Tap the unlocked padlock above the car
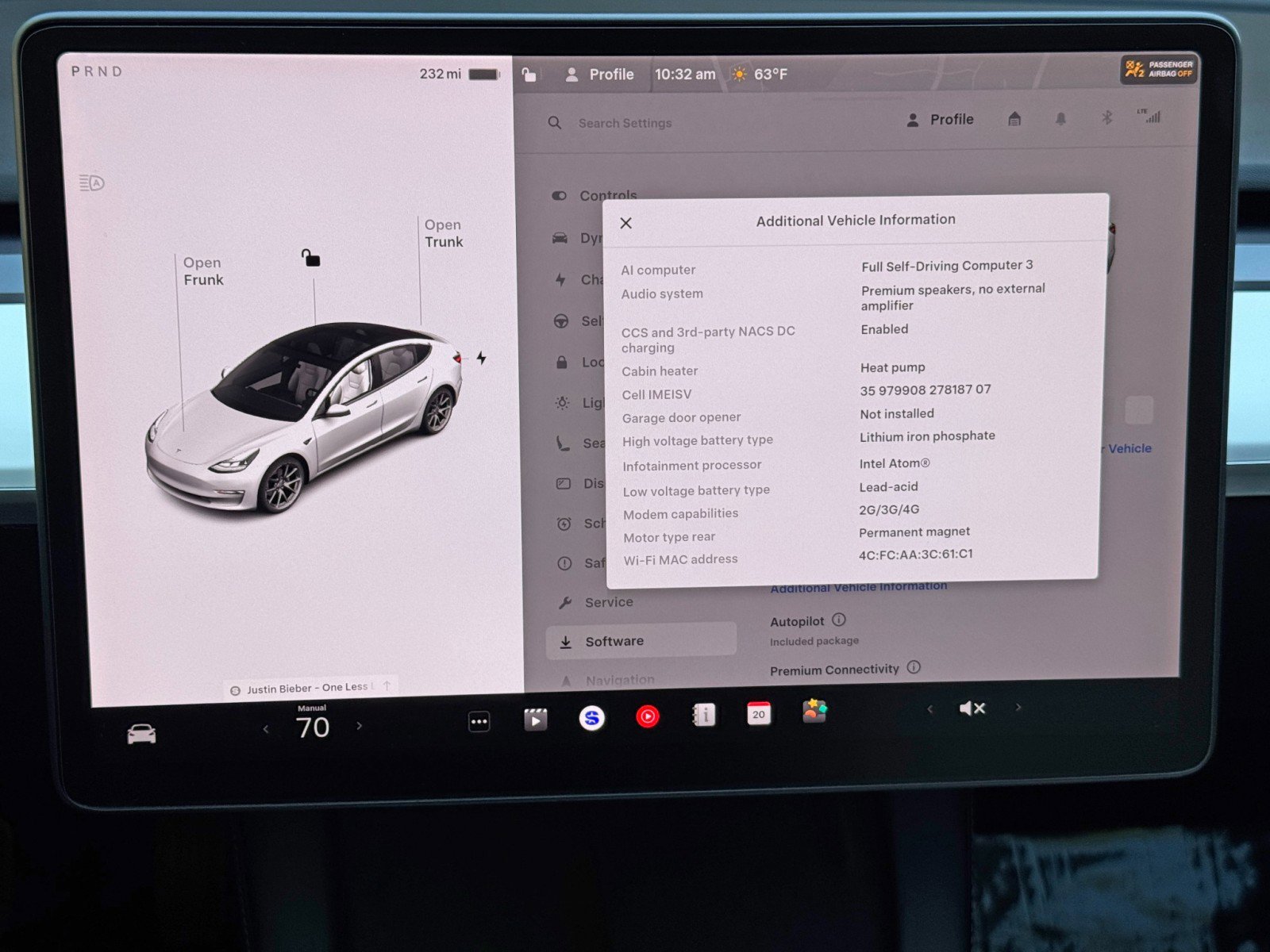This screenshot has height=952, width=1270. [310, 259]
